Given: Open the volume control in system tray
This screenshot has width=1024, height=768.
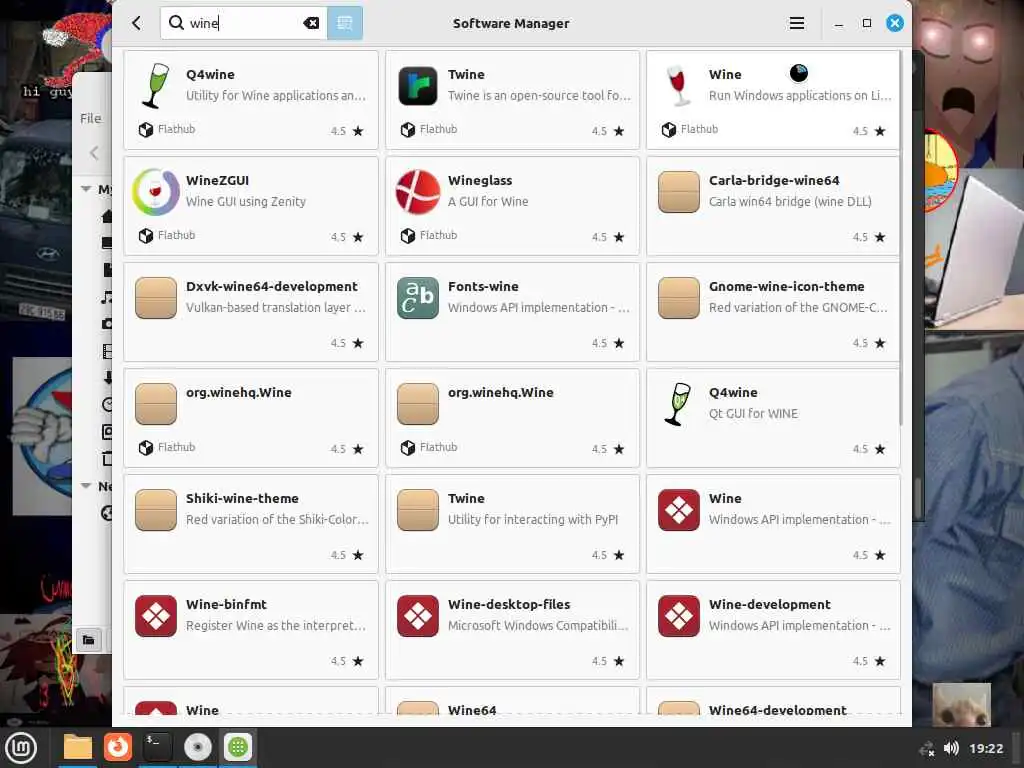Looking at the screenshot, I should point(951,748).
